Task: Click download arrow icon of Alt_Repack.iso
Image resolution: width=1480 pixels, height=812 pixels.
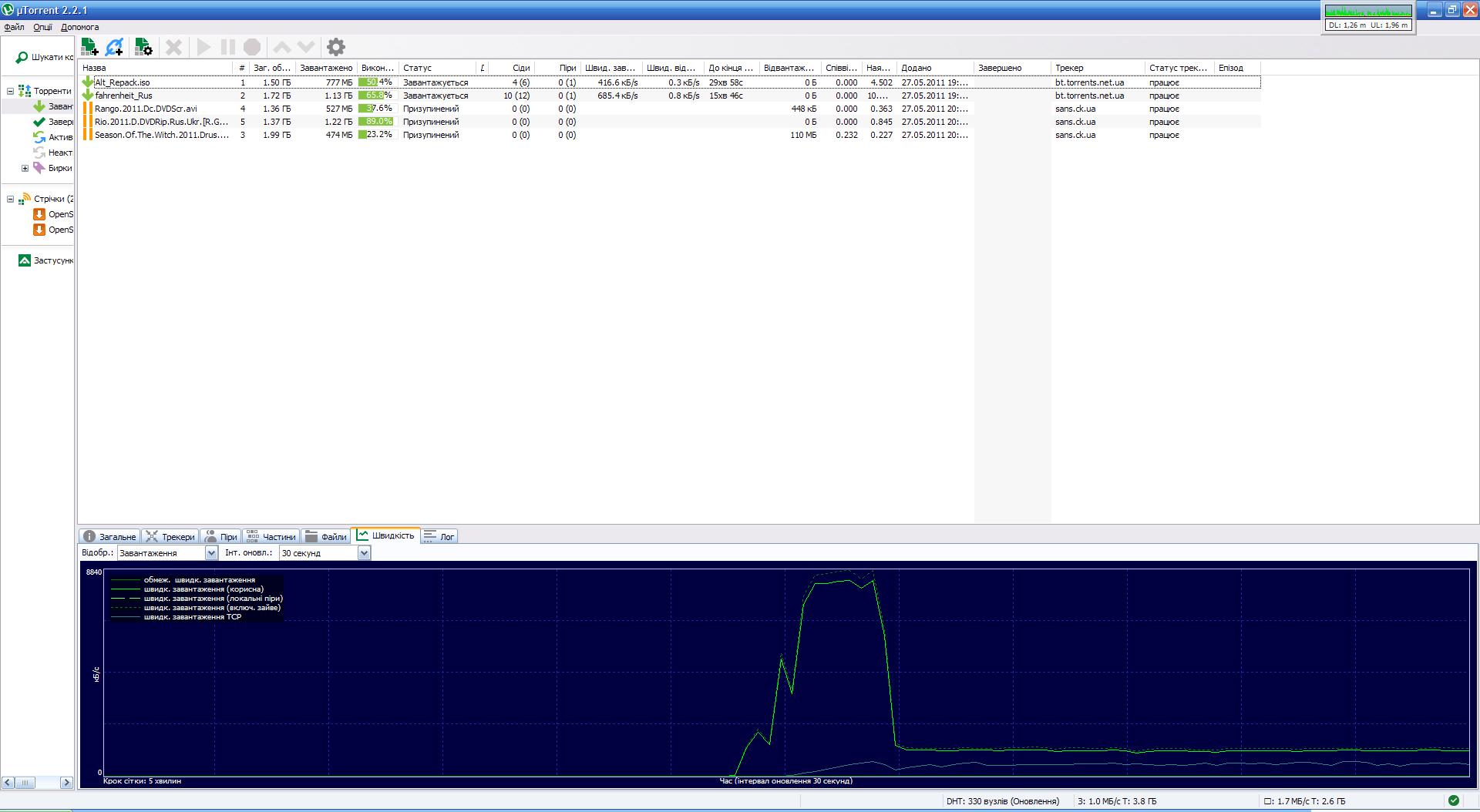Action: point(88,82)
